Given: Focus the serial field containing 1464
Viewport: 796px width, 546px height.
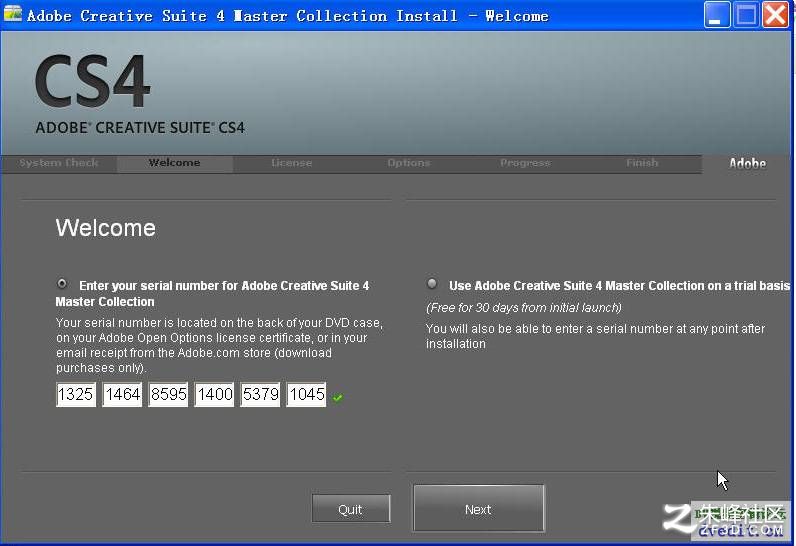Looking at the screenshot, I should (122, 394).
